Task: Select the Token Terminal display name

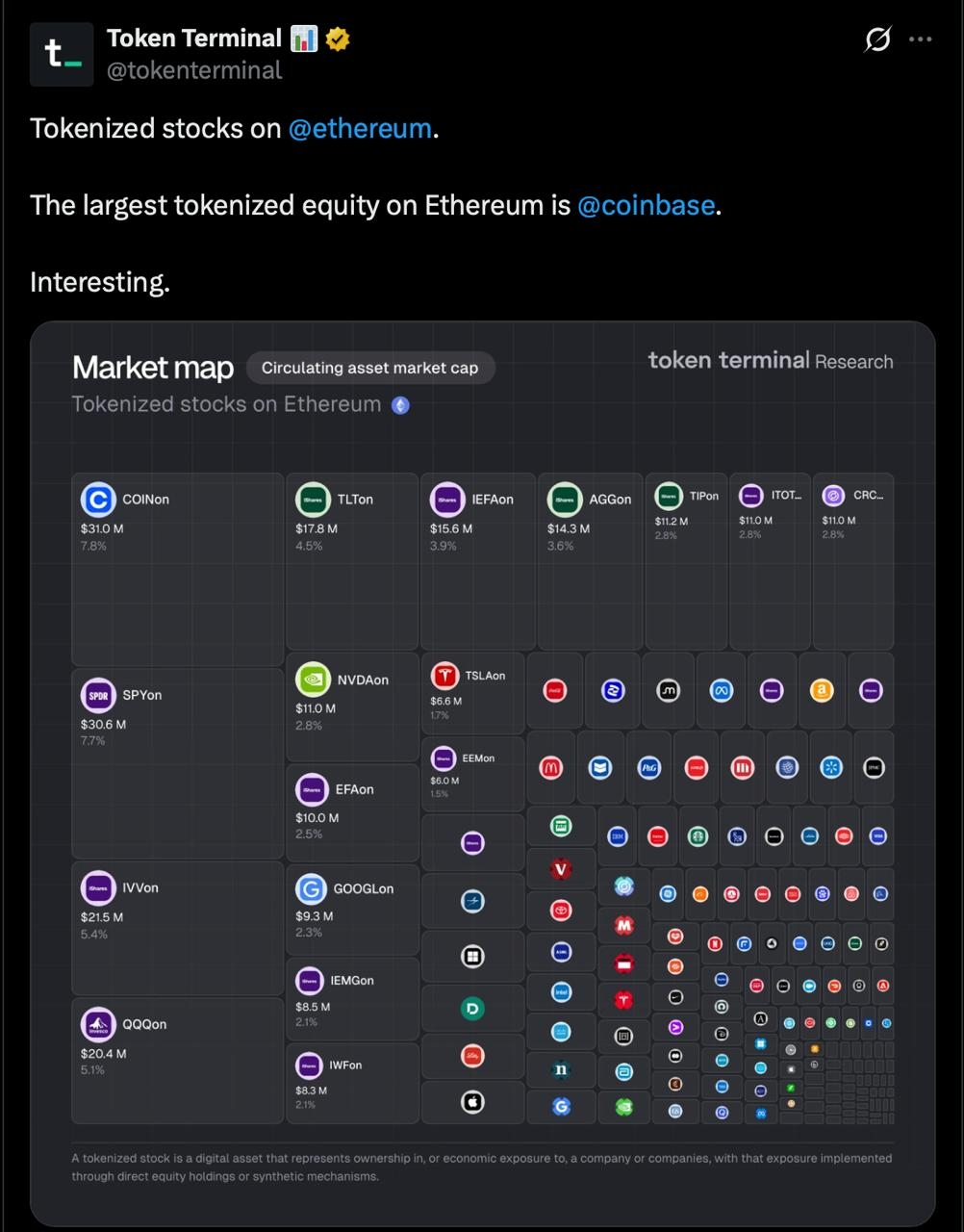Action: pos(194,38)
